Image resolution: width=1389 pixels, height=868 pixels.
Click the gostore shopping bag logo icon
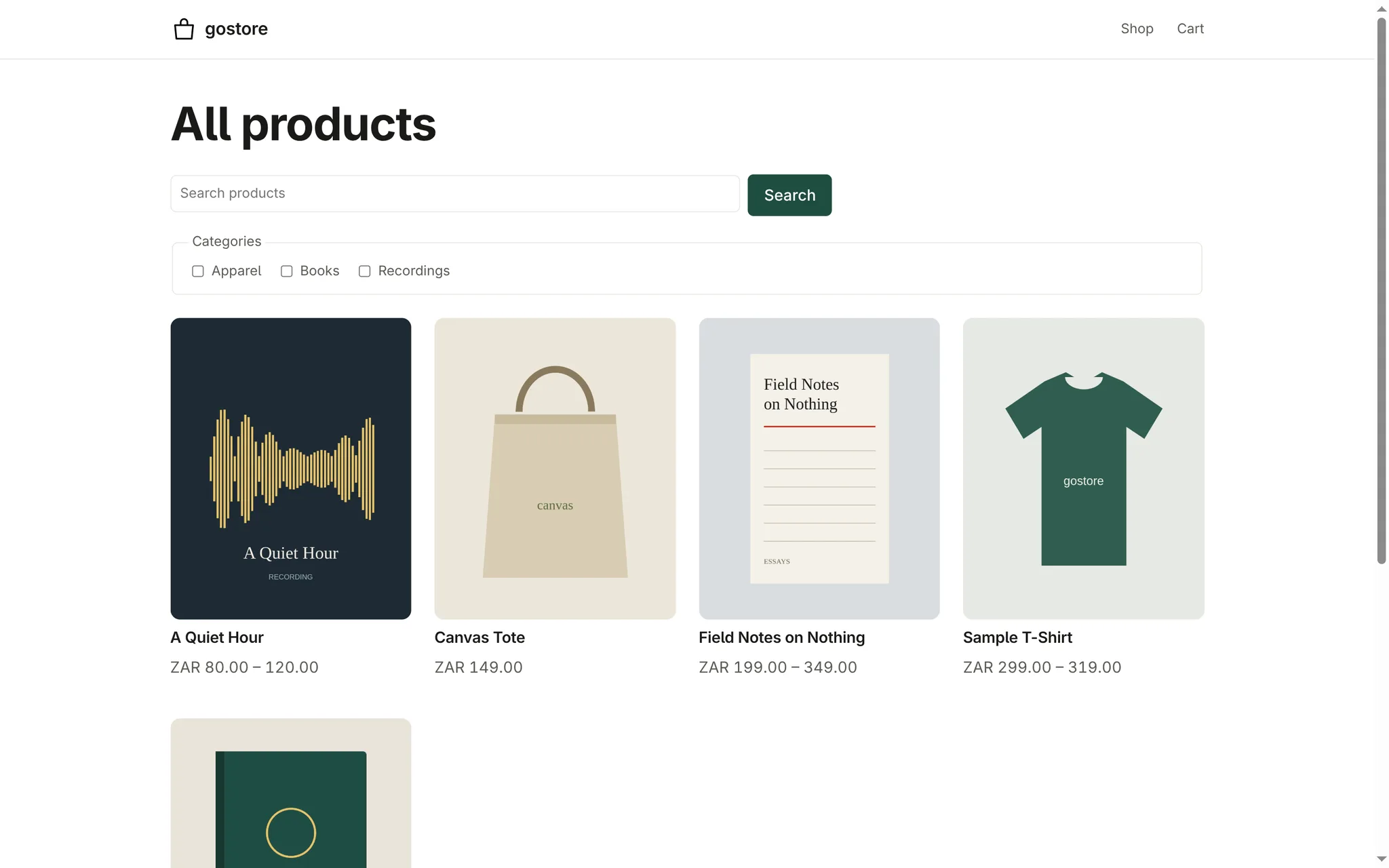(184, 29)
